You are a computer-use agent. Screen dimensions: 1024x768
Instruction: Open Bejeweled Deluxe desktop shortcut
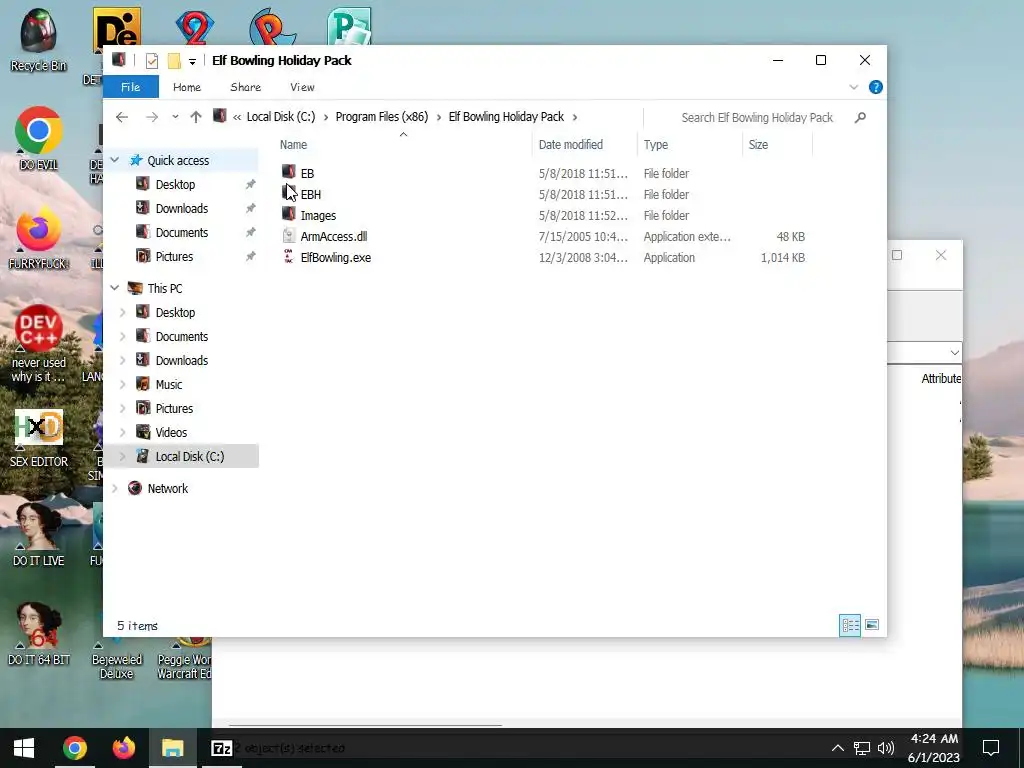coord(117,658)
